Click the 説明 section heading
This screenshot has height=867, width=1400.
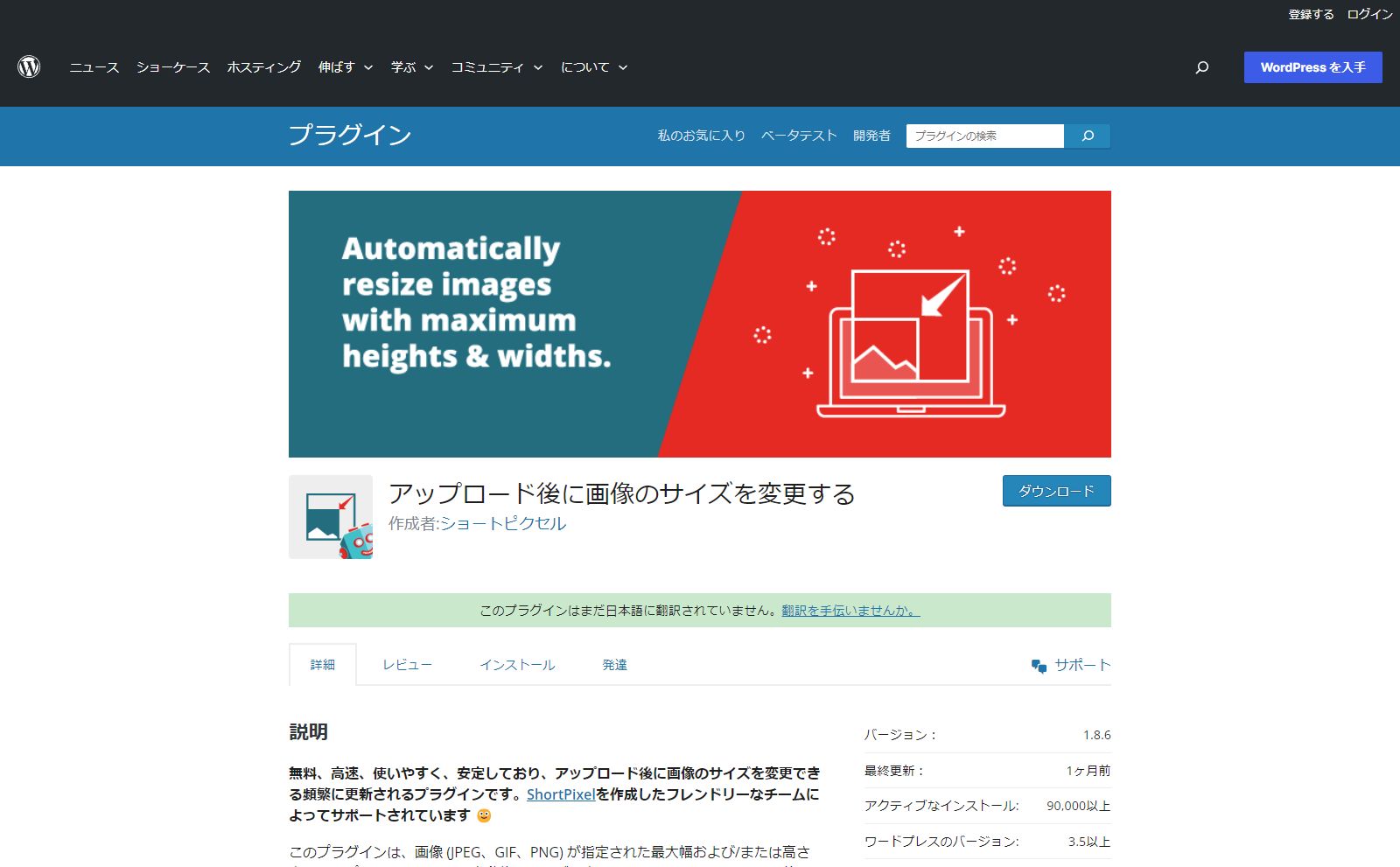coord(309,732)
